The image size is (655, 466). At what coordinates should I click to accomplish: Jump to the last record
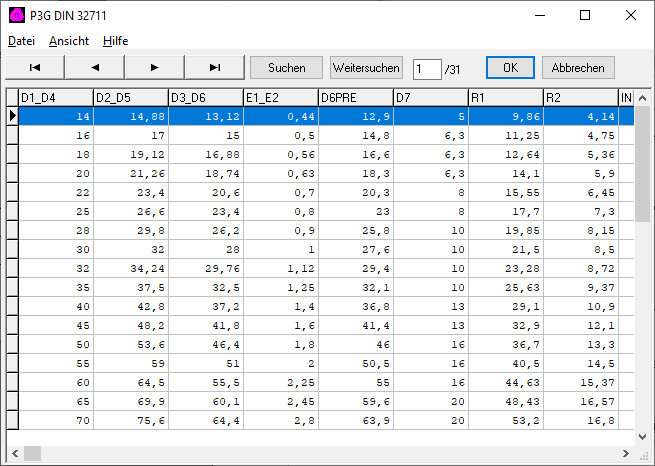[215, 68]
